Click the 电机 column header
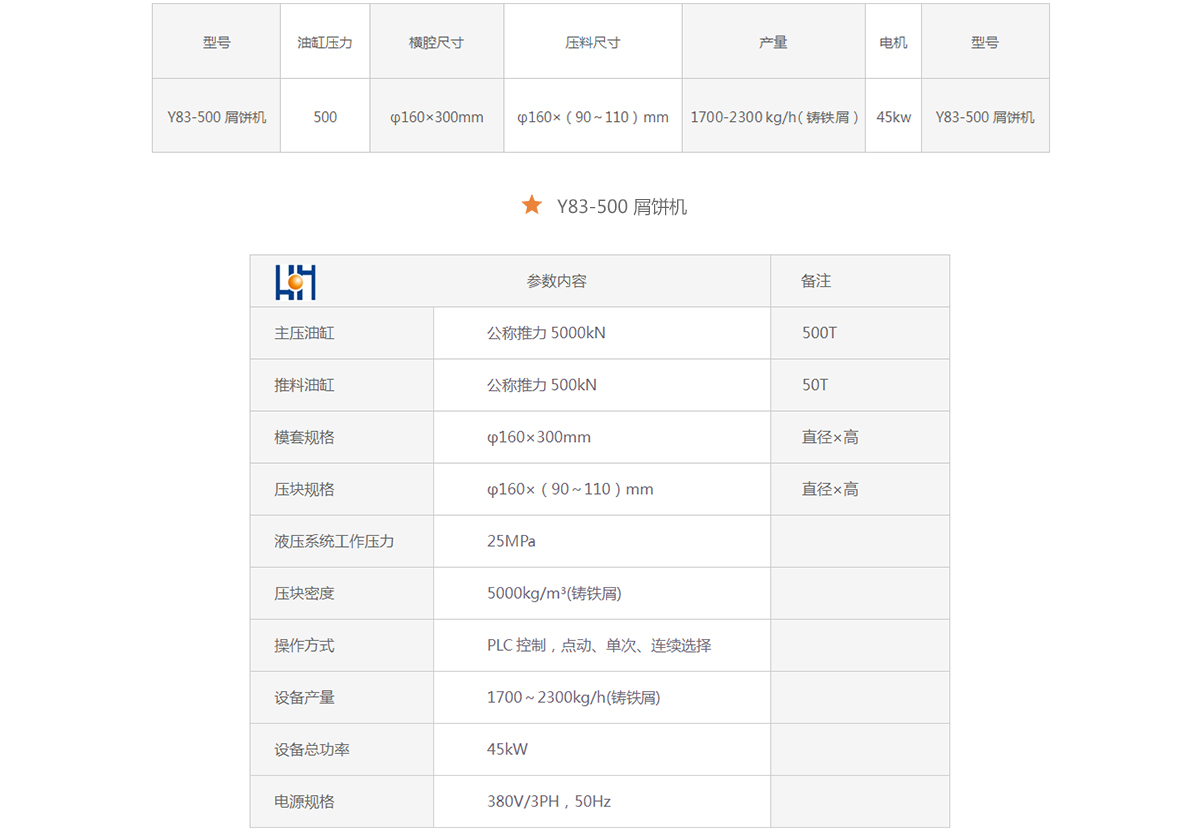 coord(893,43)
